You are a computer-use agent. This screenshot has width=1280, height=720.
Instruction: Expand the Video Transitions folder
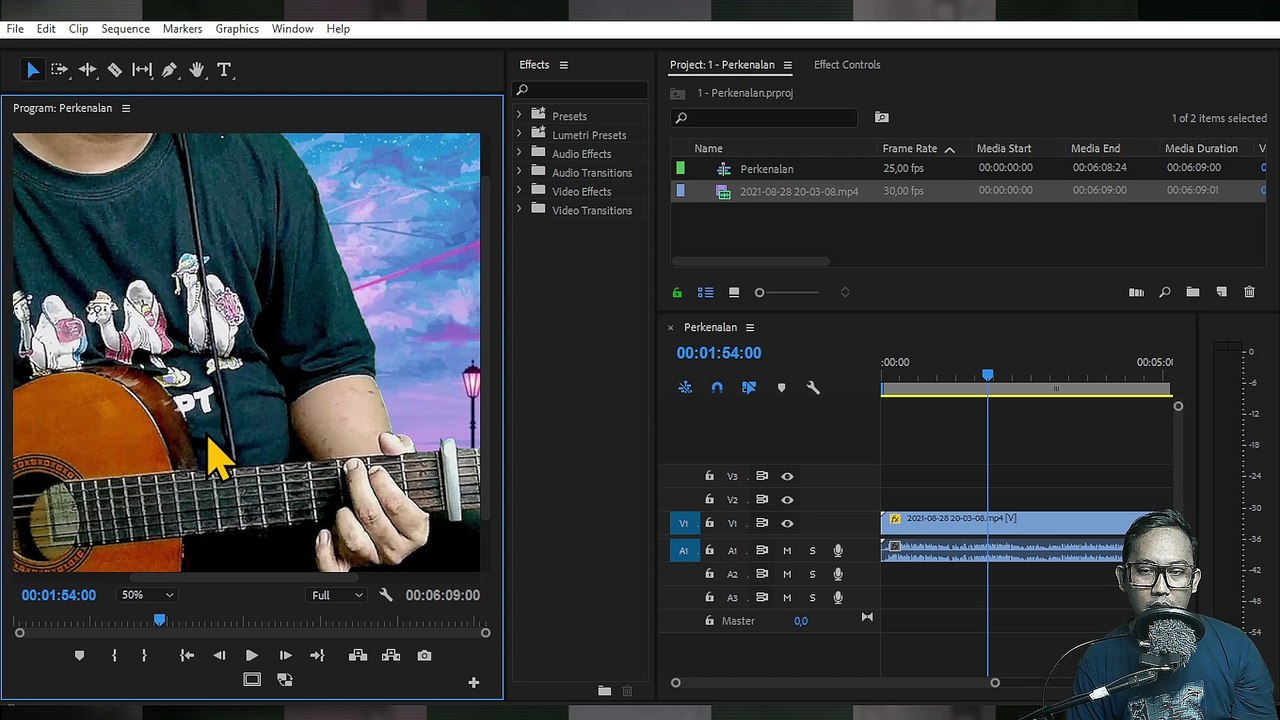[519, 210]
